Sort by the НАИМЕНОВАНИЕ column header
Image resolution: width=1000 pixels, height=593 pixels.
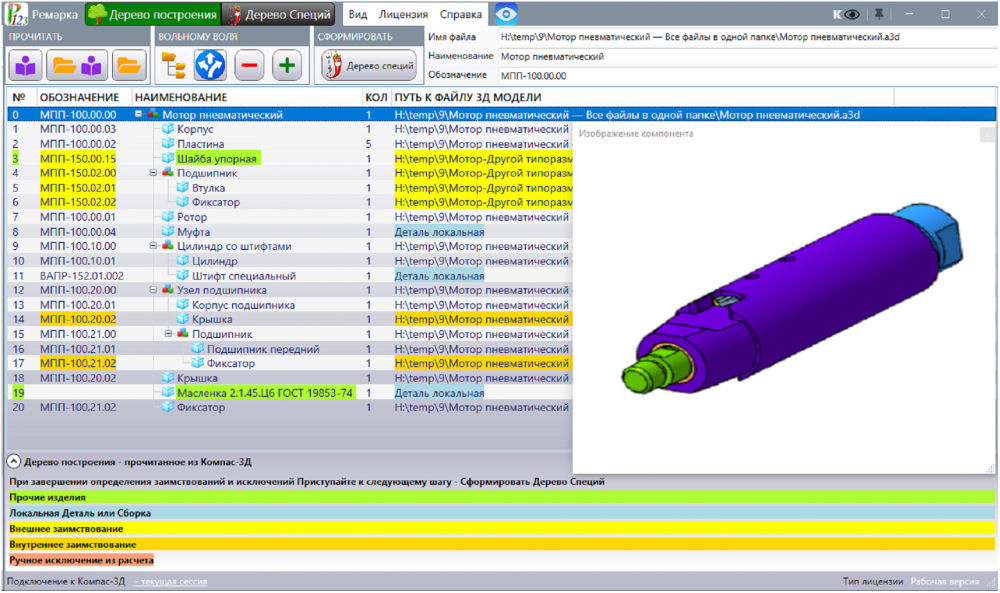coord(180,98)
